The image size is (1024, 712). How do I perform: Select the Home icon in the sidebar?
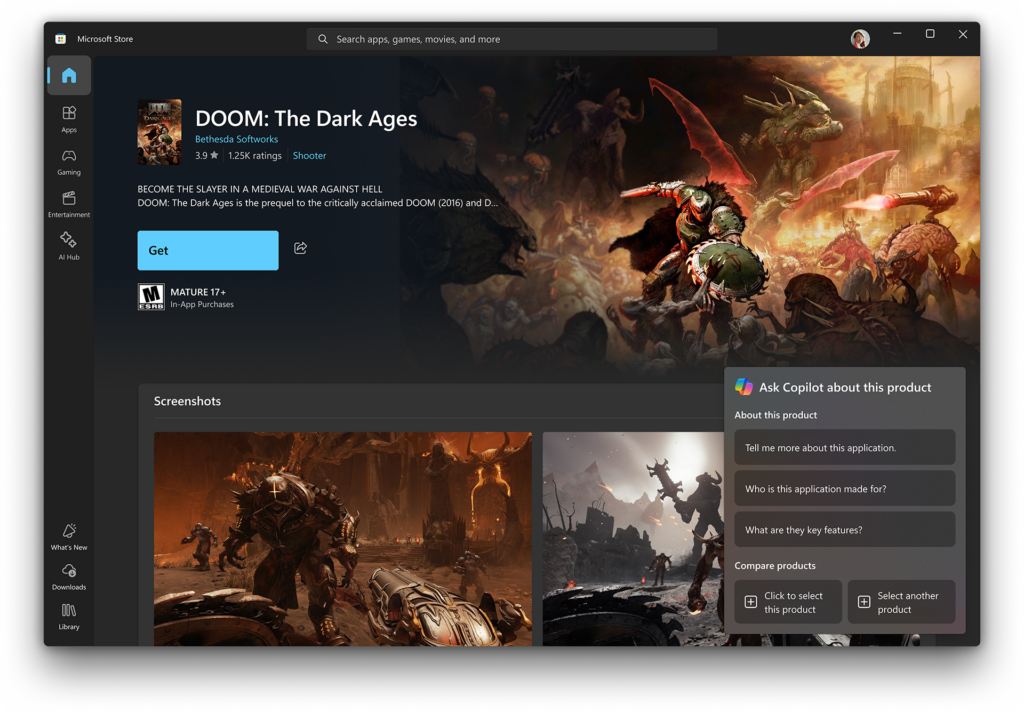pyautogui.click(x=68, y=75)
